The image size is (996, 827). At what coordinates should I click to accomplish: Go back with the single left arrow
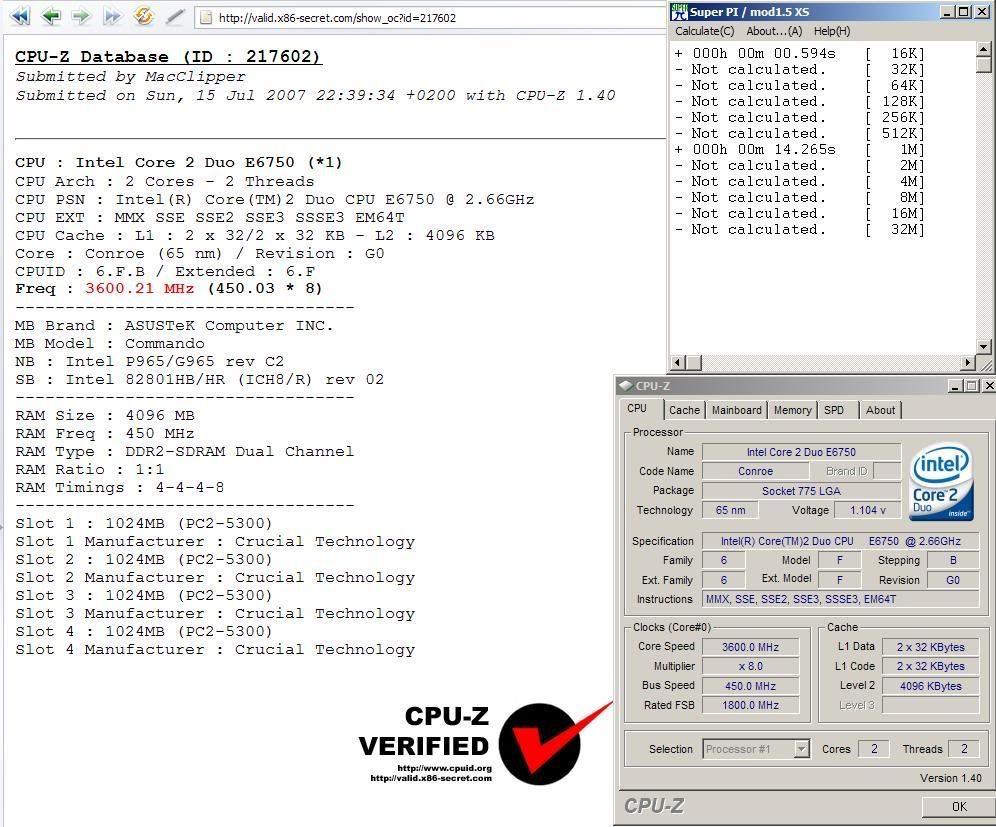click(50, 16)
